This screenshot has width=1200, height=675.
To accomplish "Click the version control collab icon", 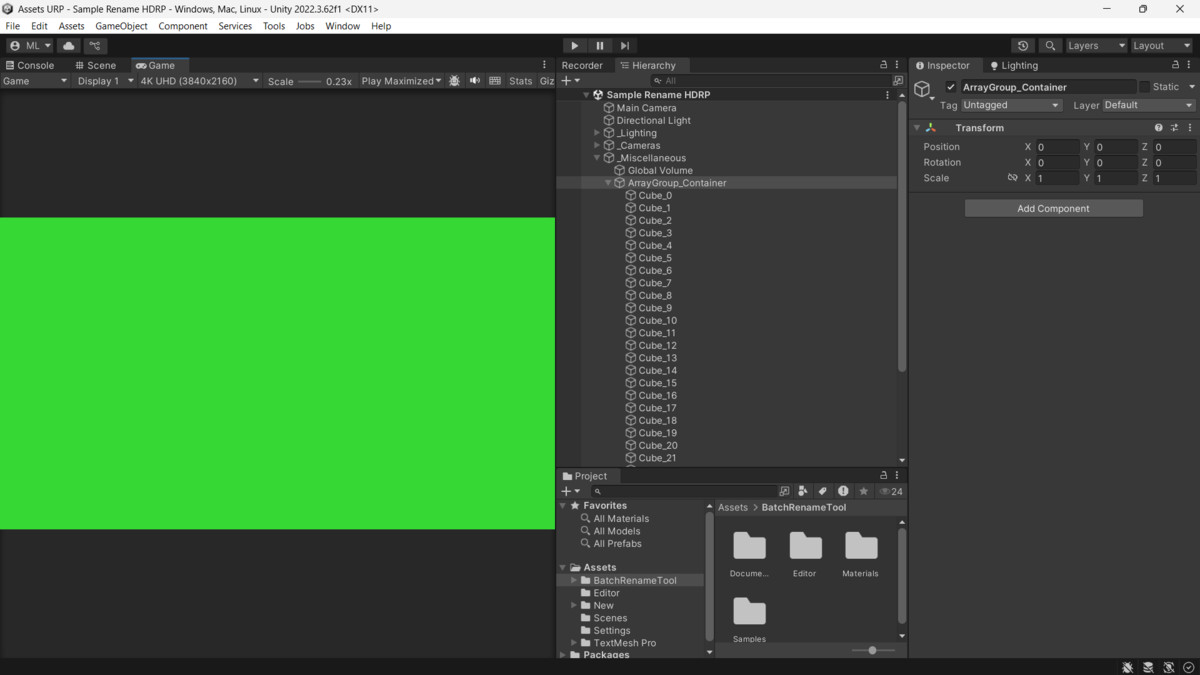I will tap(95, 45).
